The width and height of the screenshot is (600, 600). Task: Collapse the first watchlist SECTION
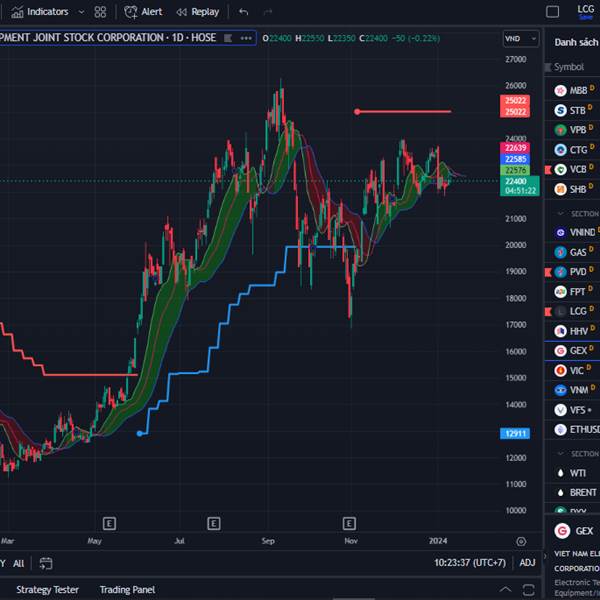[x=561, y=214]
